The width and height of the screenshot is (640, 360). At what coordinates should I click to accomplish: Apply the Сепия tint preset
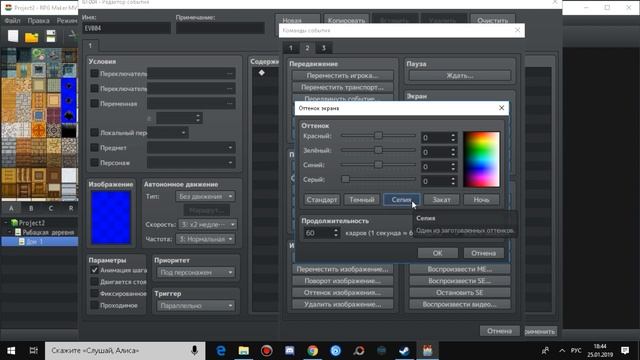(401, 200)
